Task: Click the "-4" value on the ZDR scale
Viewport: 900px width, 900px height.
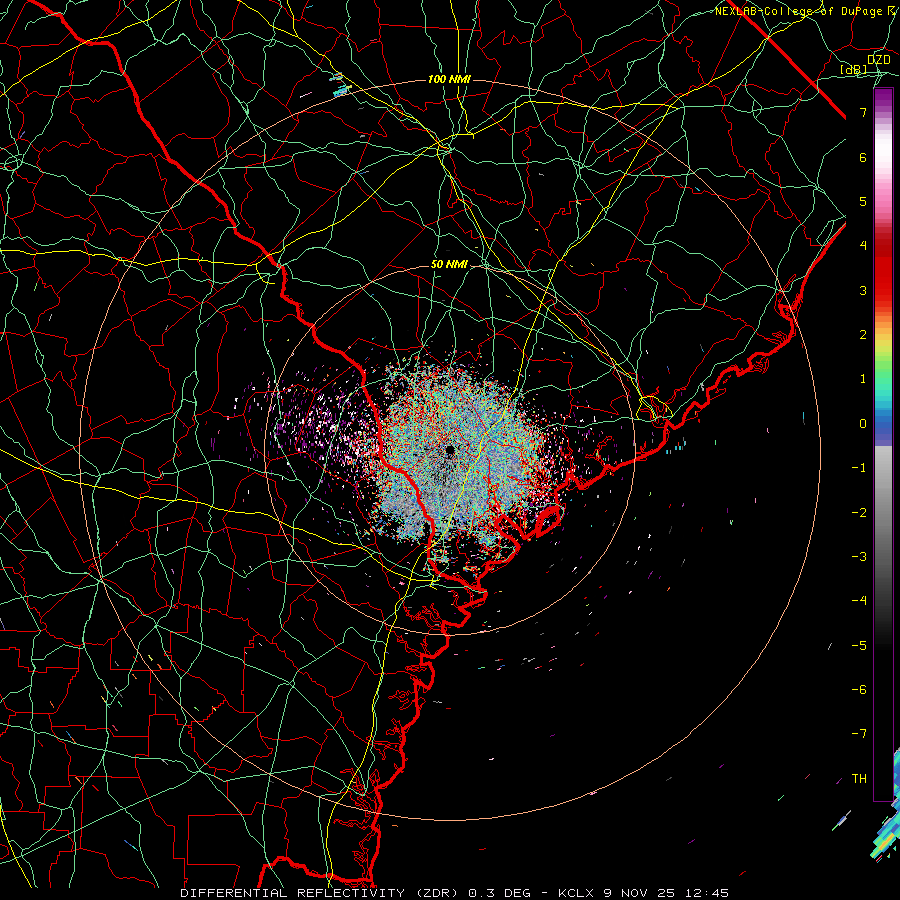Action: pyautogui.click(x=859, y=601)
